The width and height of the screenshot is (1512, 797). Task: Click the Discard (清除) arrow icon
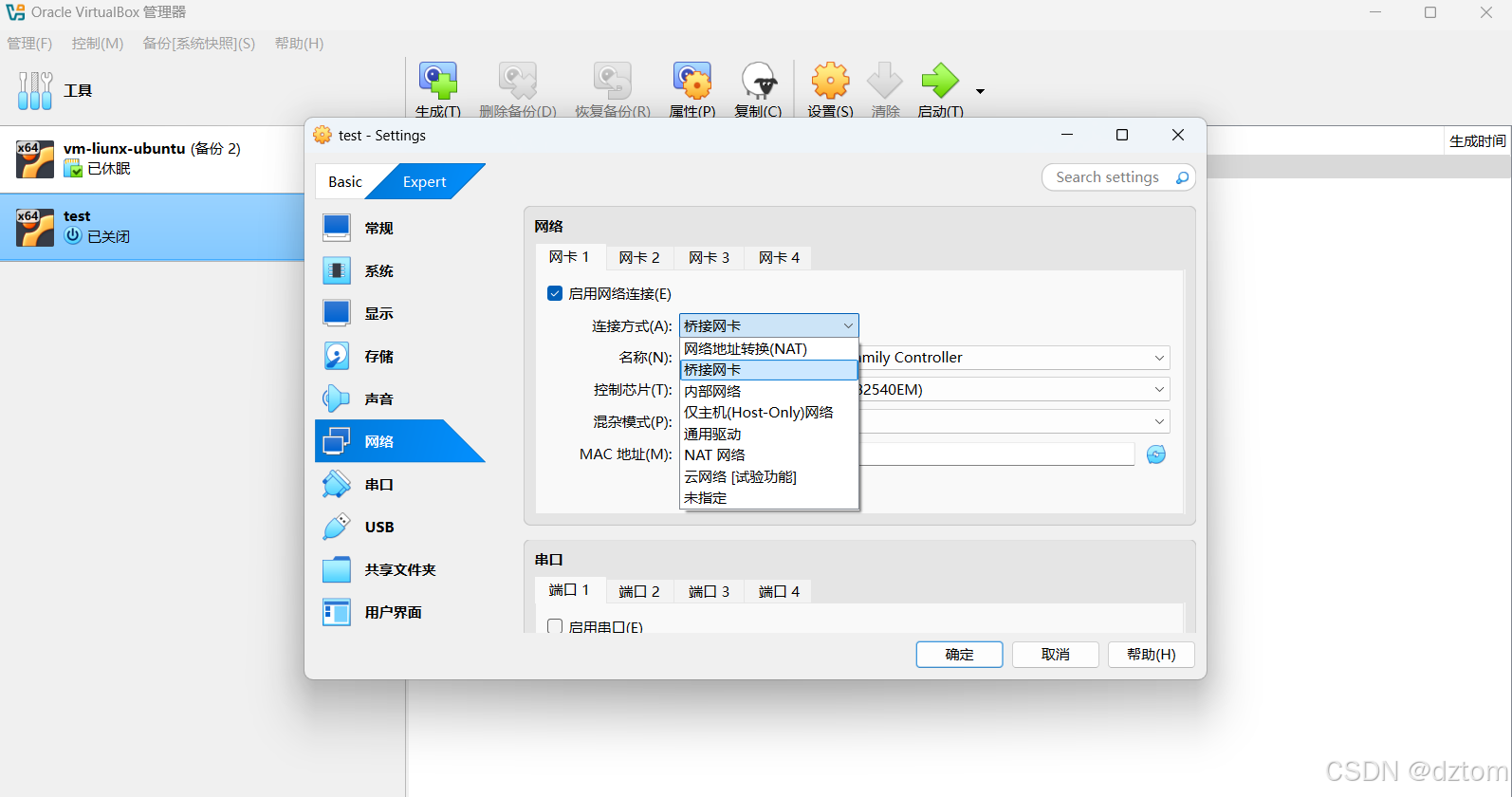coord(885,81)
